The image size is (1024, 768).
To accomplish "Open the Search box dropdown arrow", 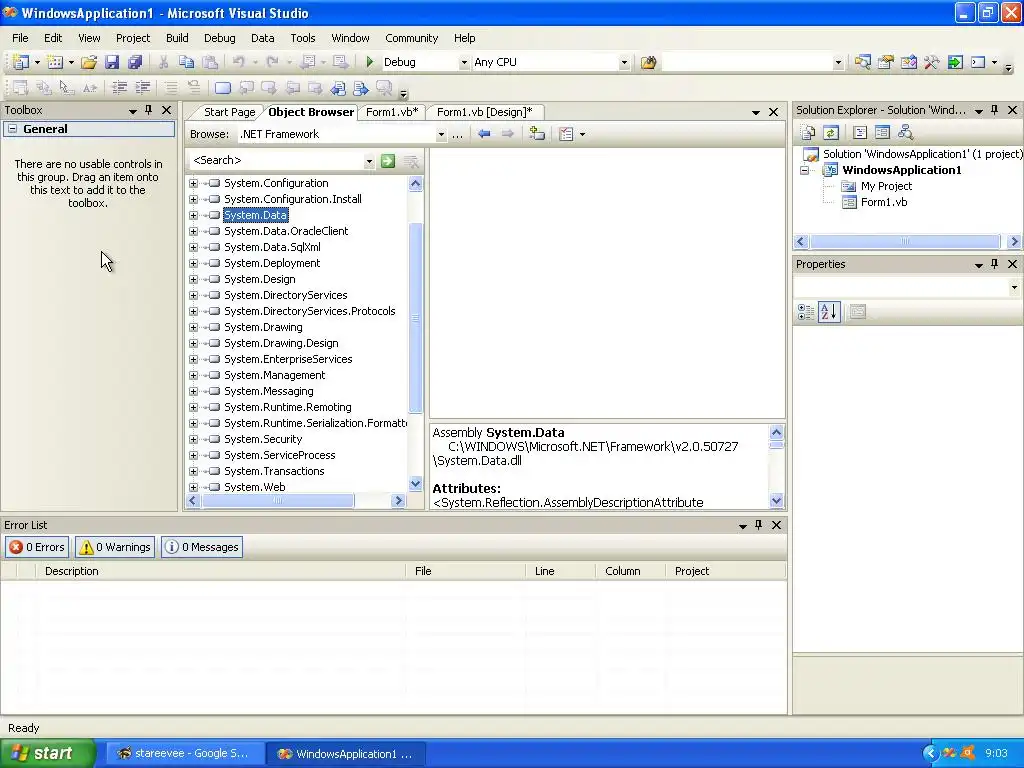I will tap(369, 161).
